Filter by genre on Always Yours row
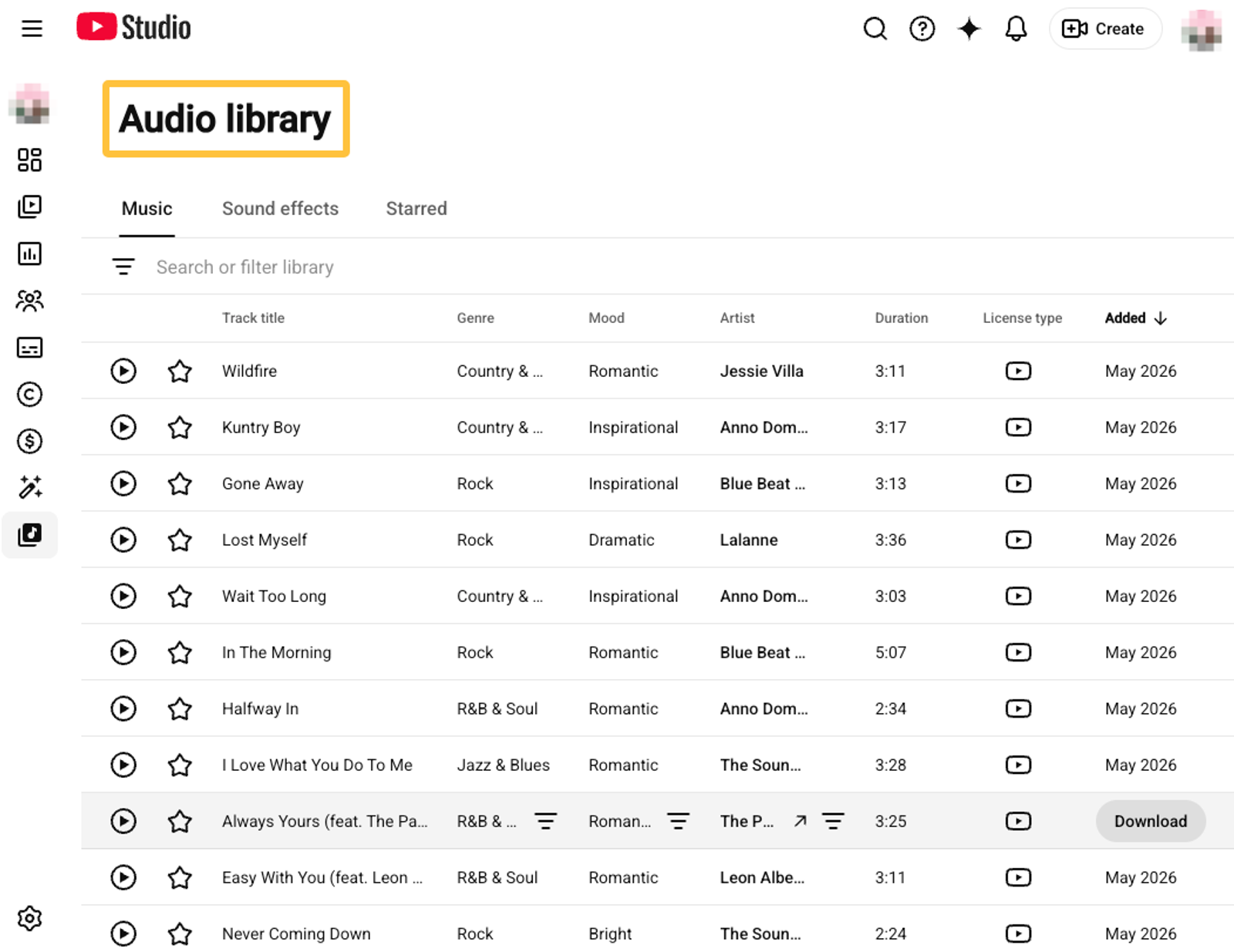Image resolution: width=1234 pixels, height=952 pixels. click(545, 821)
